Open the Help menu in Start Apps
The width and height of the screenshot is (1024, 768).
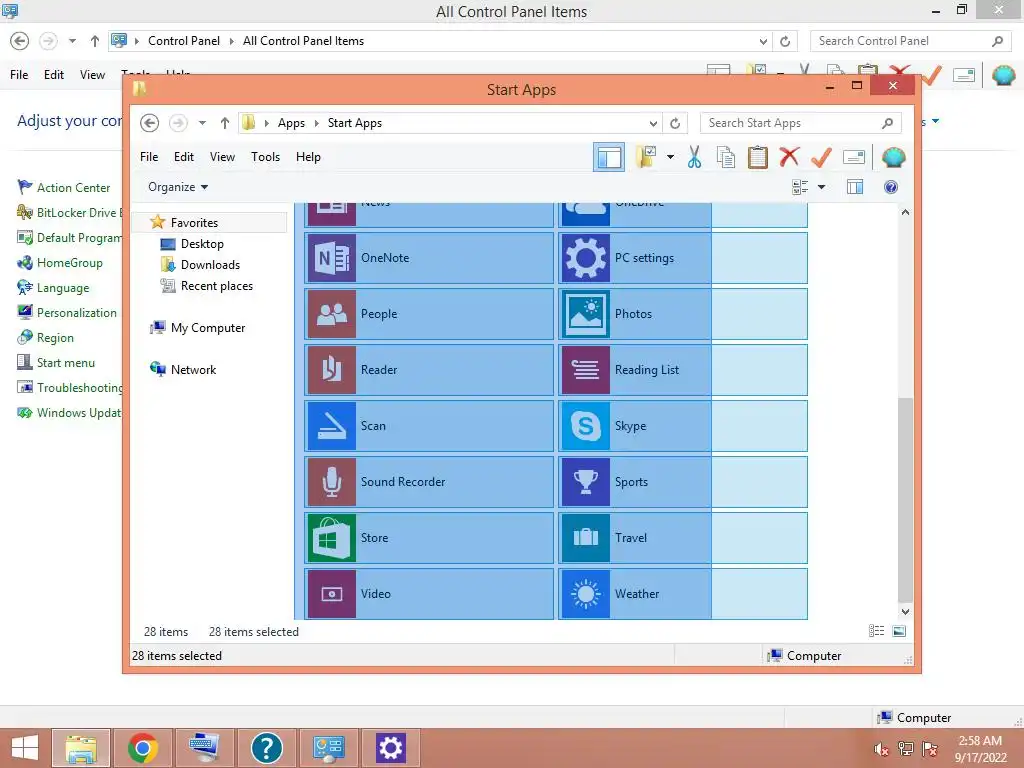pos(308,157)
